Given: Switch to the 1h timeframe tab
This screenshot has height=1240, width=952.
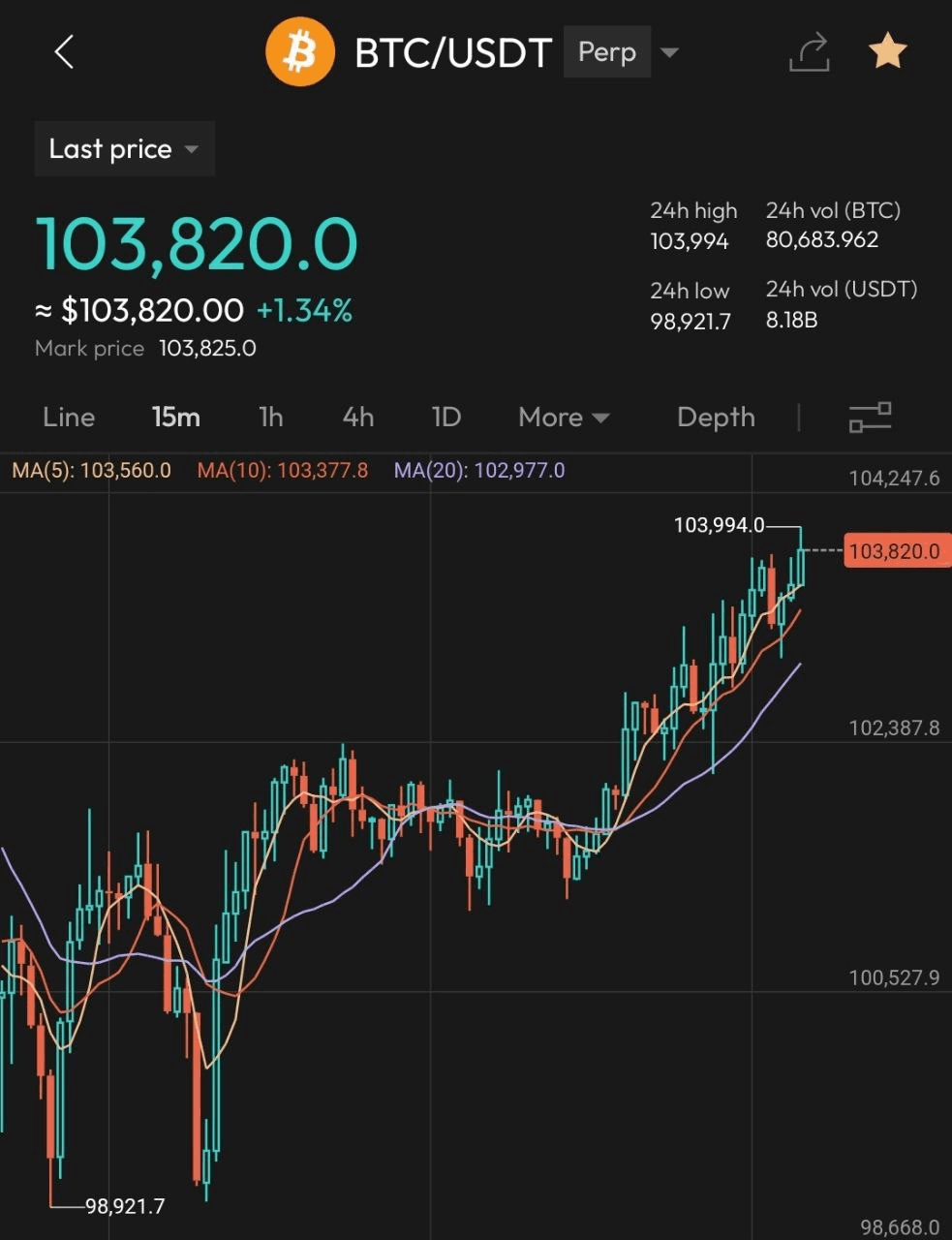Looking at the screenshot, I should click(270, 417).
